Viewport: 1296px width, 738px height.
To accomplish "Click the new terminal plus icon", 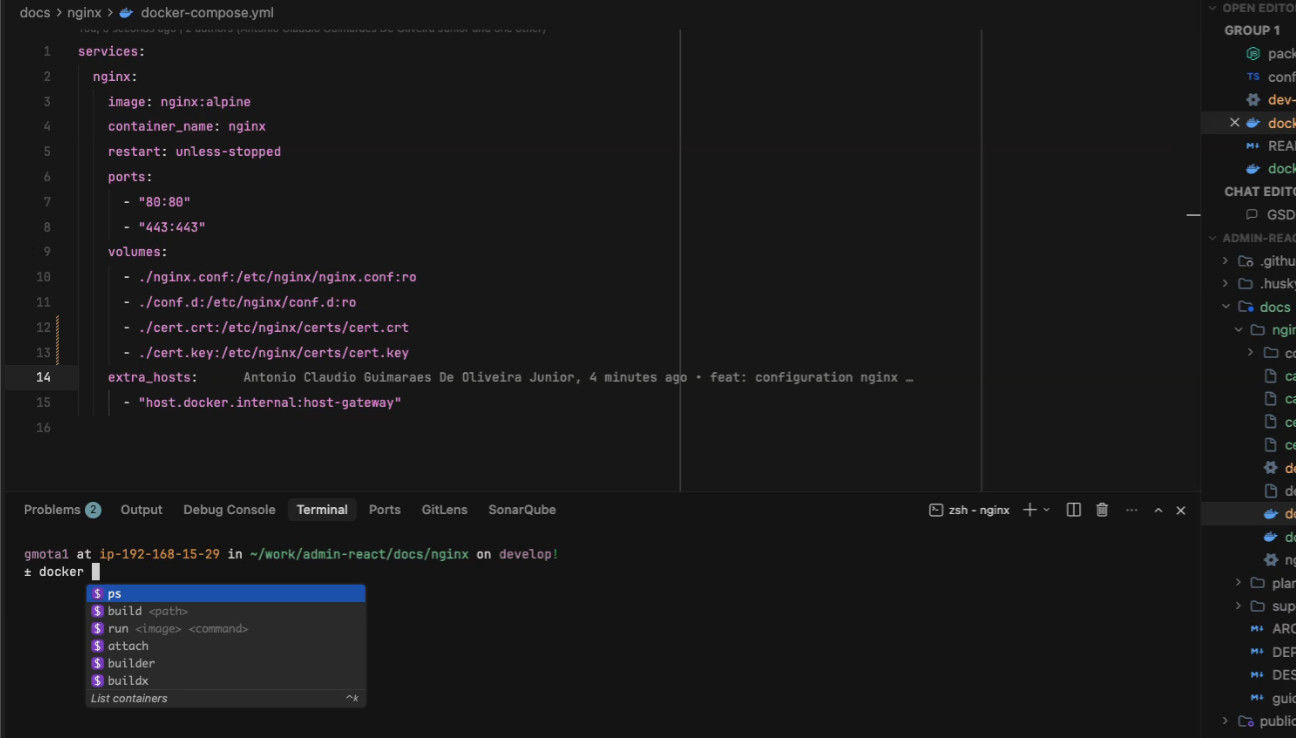I will click(1029, 510).
